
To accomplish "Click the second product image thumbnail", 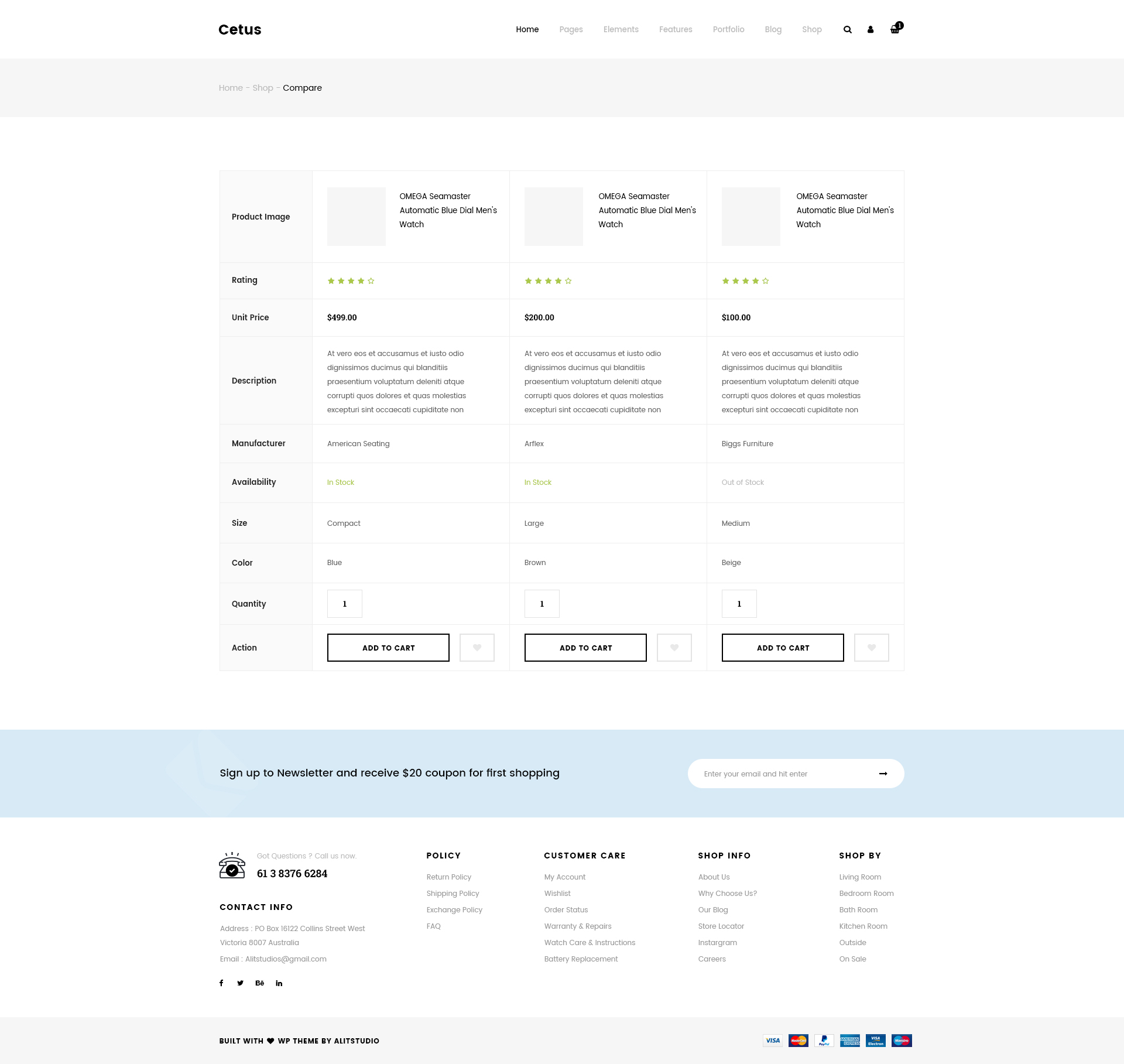I will click(x=554, y=217).
